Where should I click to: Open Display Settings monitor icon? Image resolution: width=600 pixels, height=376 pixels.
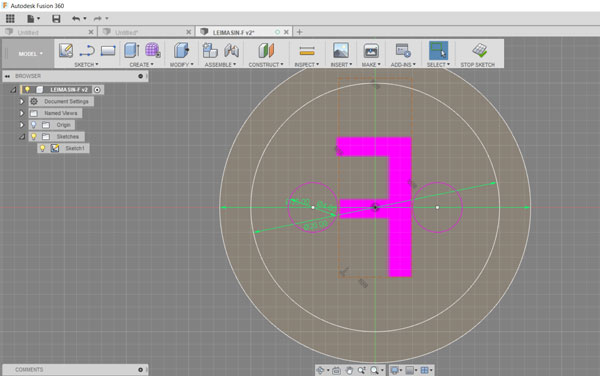[394, 370]
